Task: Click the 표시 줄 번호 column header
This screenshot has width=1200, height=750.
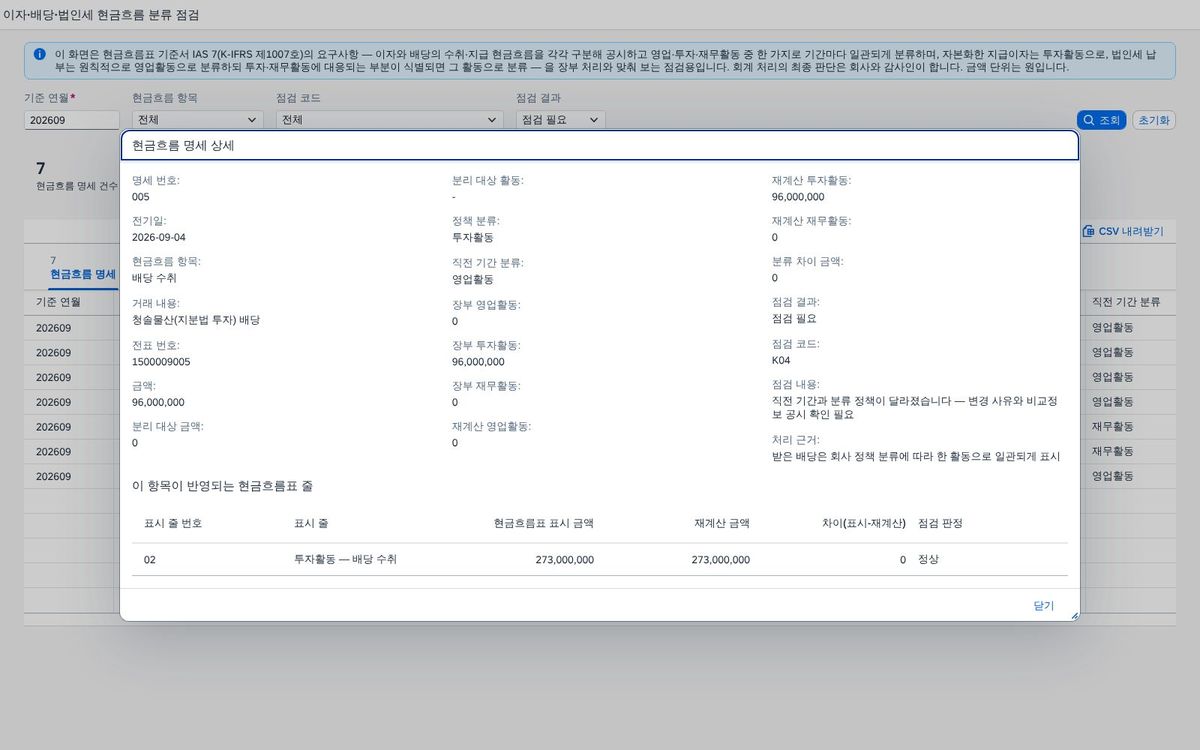Action: 173,523
